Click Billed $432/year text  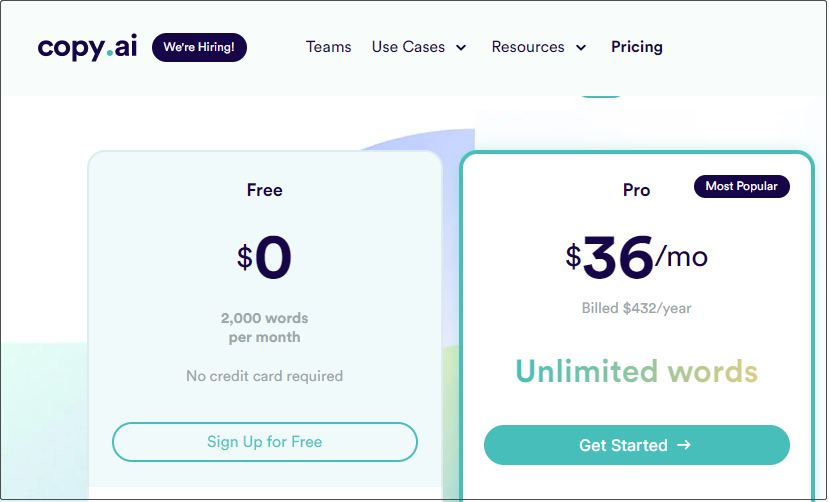pos(637,308)
